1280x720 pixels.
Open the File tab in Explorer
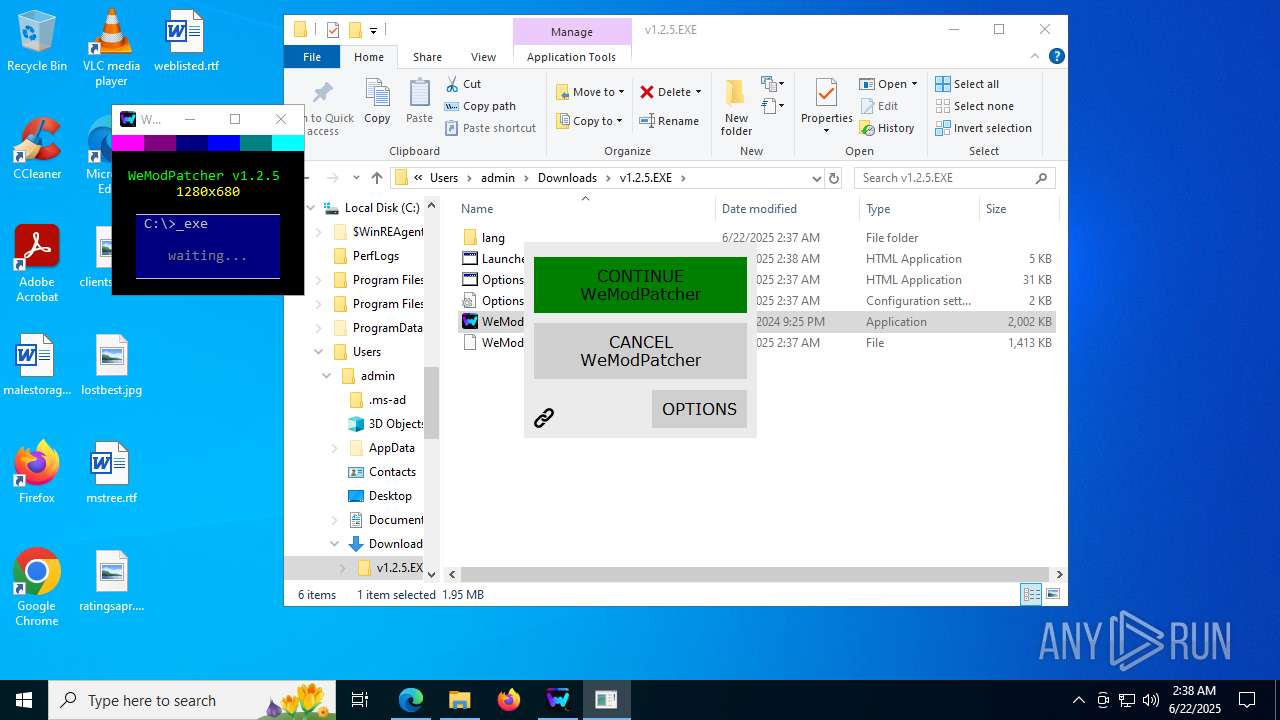pos(312,57)
